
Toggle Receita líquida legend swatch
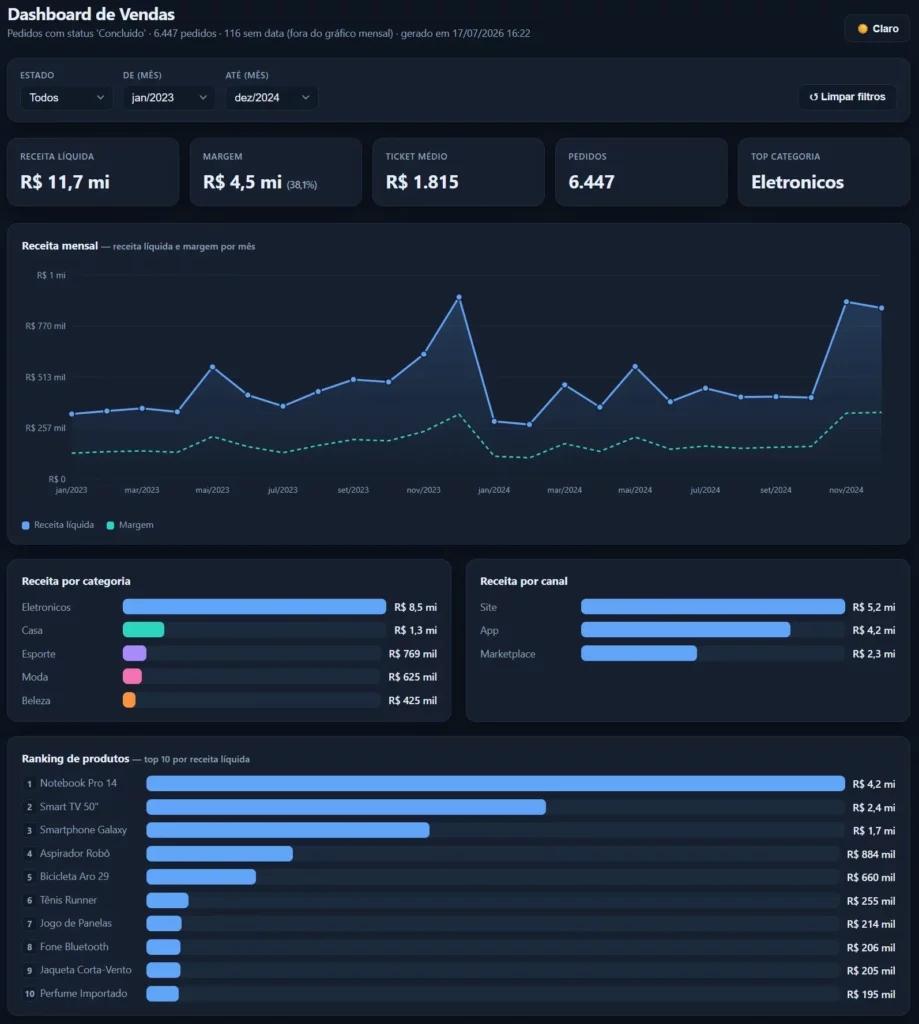[25, 525]
